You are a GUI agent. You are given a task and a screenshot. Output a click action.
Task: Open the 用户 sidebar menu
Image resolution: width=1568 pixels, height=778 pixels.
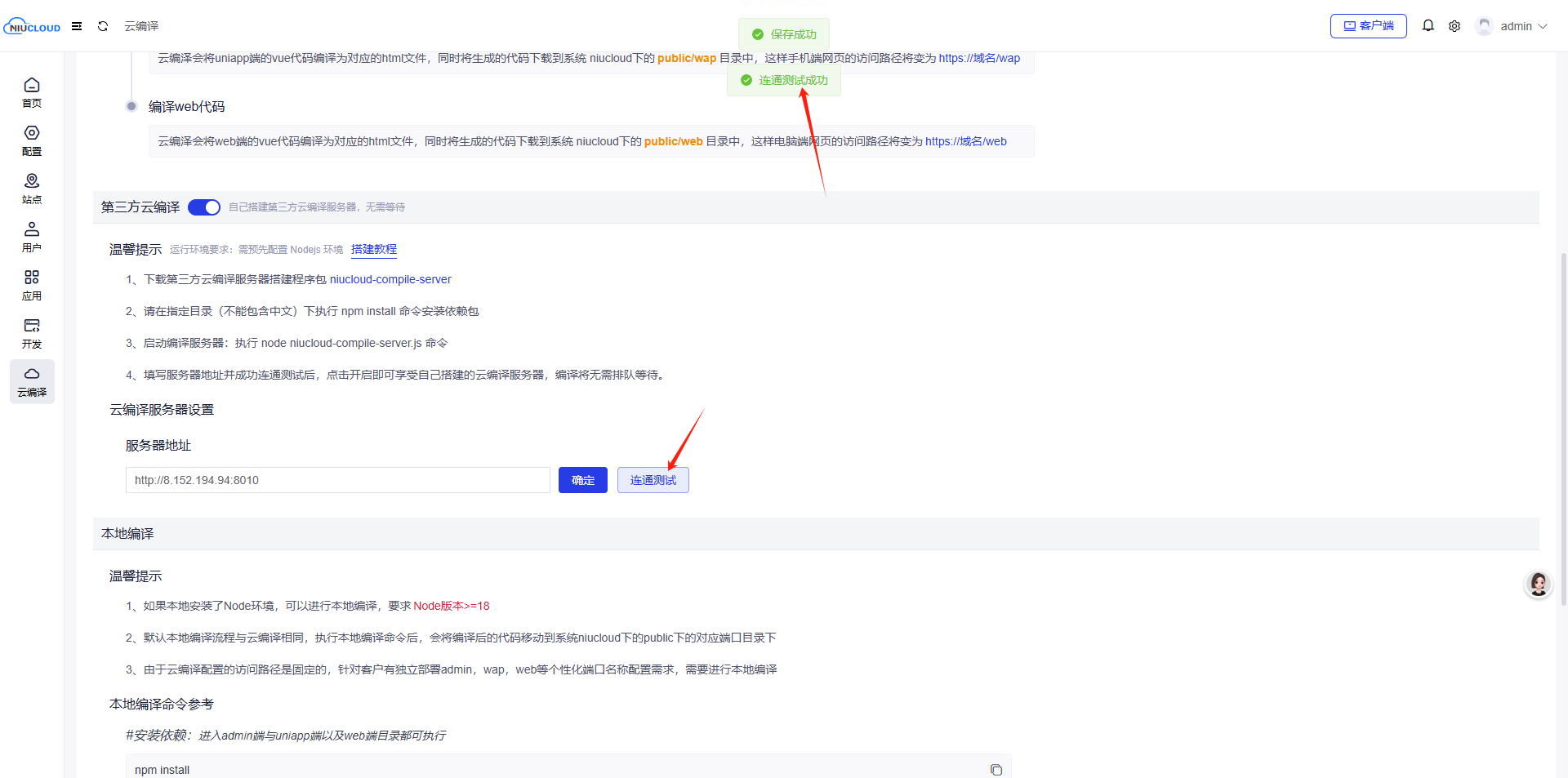click(32, 237)
